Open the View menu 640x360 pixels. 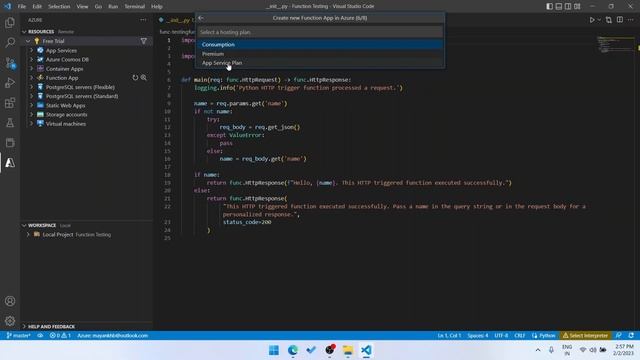pyautogui.click(x=82, y=7)
